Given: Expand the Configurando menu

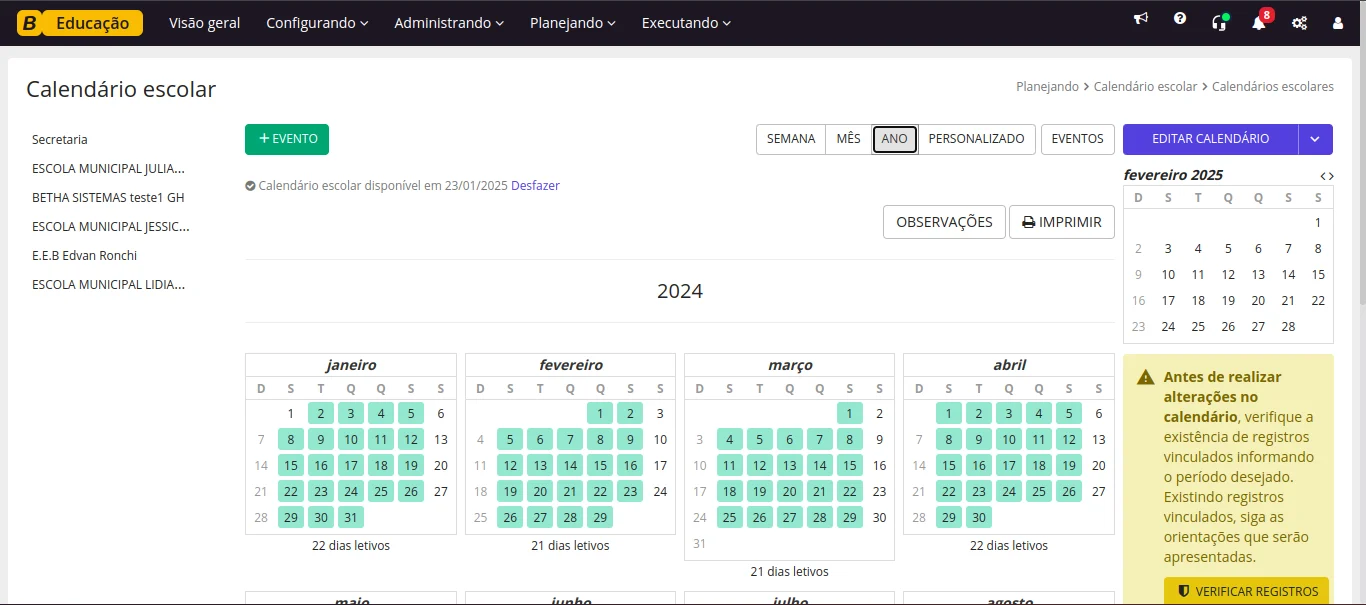Looking at the screenshot, I should click(317, 23).
